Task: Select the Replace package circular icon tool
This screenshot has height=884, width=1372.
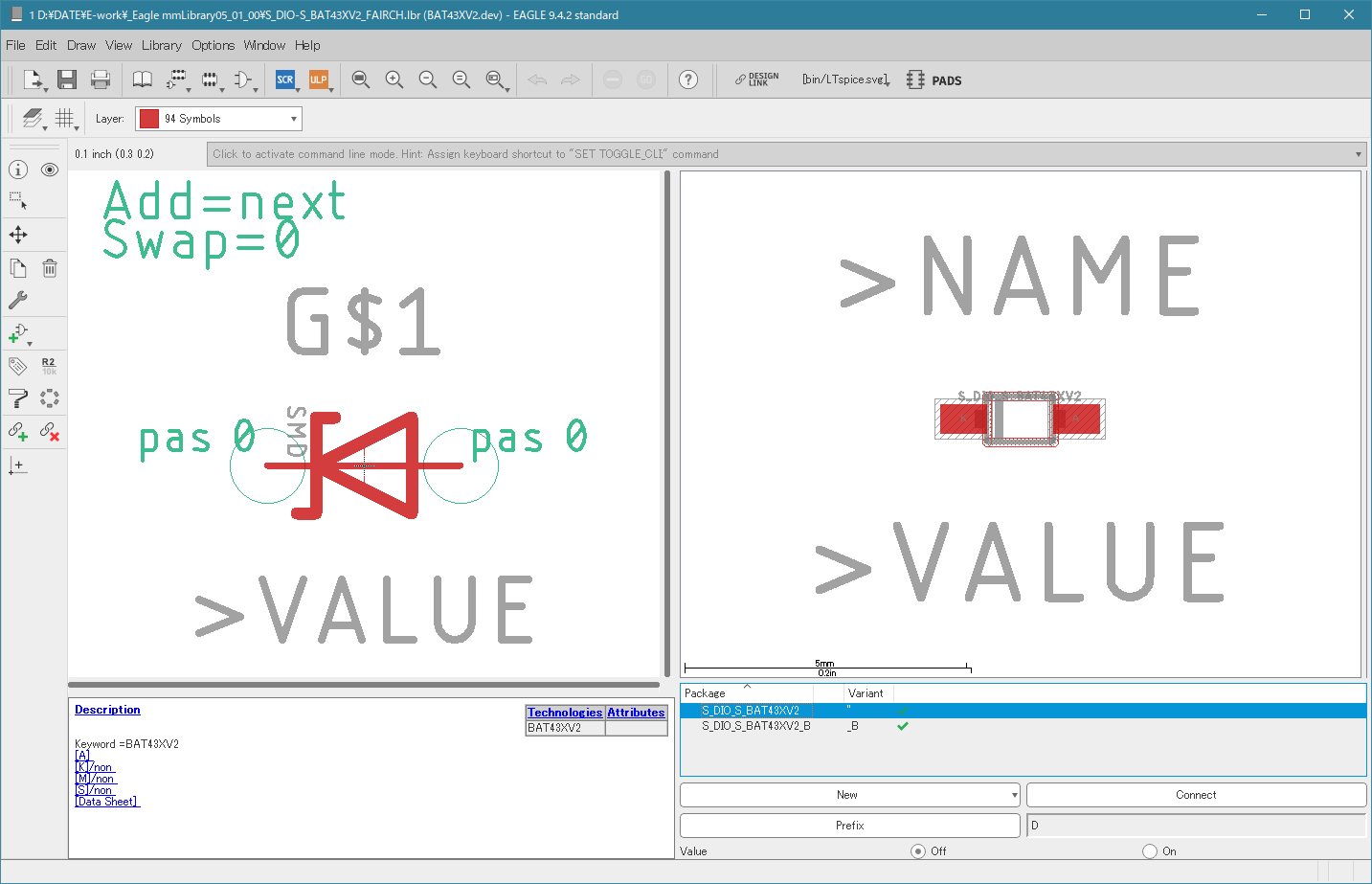Action: [x=50, y=398]
